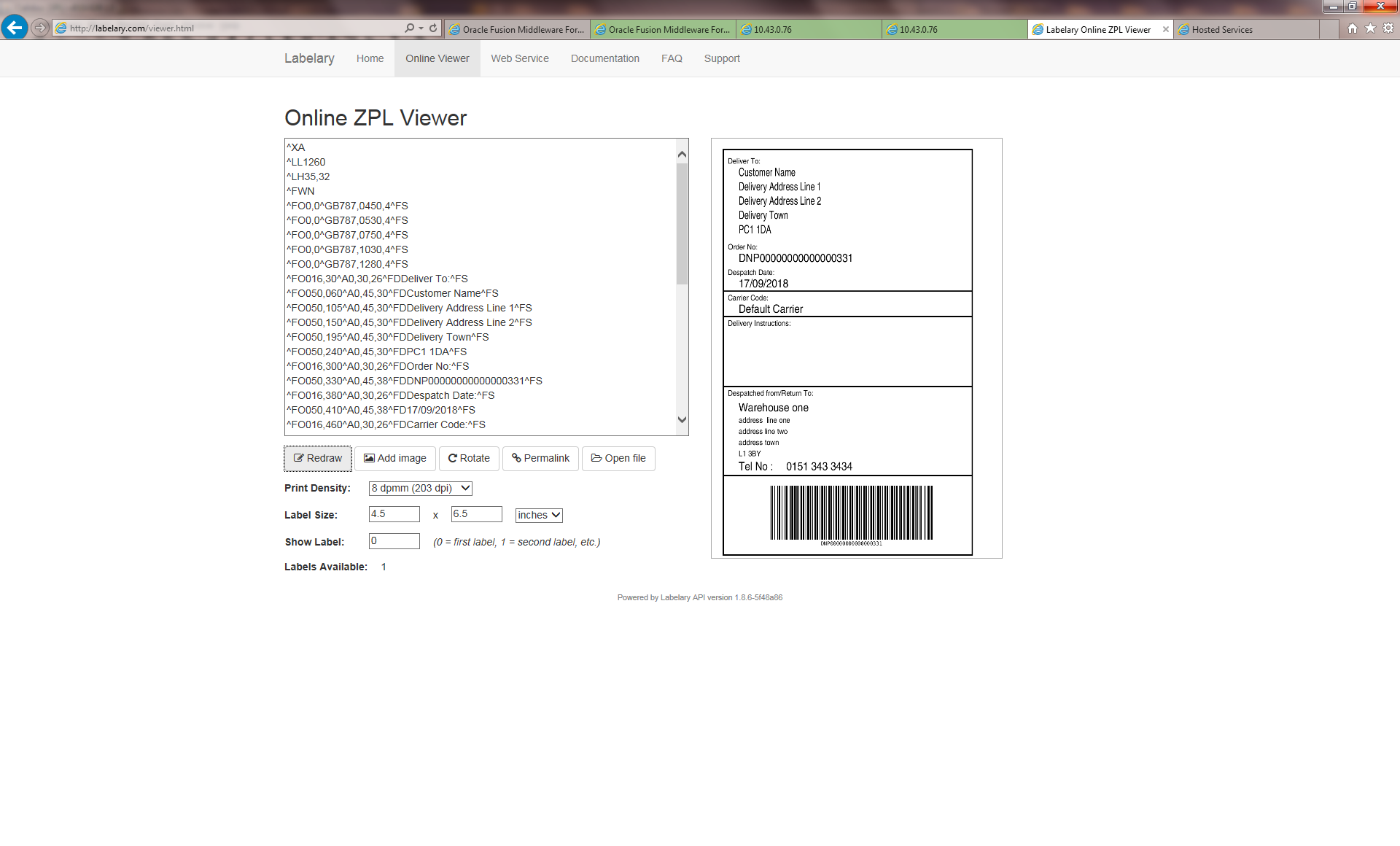Open the Documentation navigation link
Screen dimensions: 1400x846
point(605,58)
